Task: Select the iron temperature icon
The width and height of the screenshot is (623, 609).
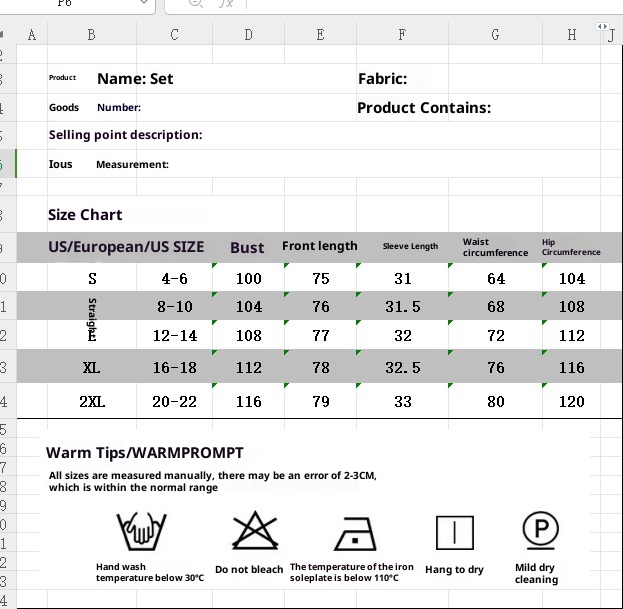Action: coord(352,535)
